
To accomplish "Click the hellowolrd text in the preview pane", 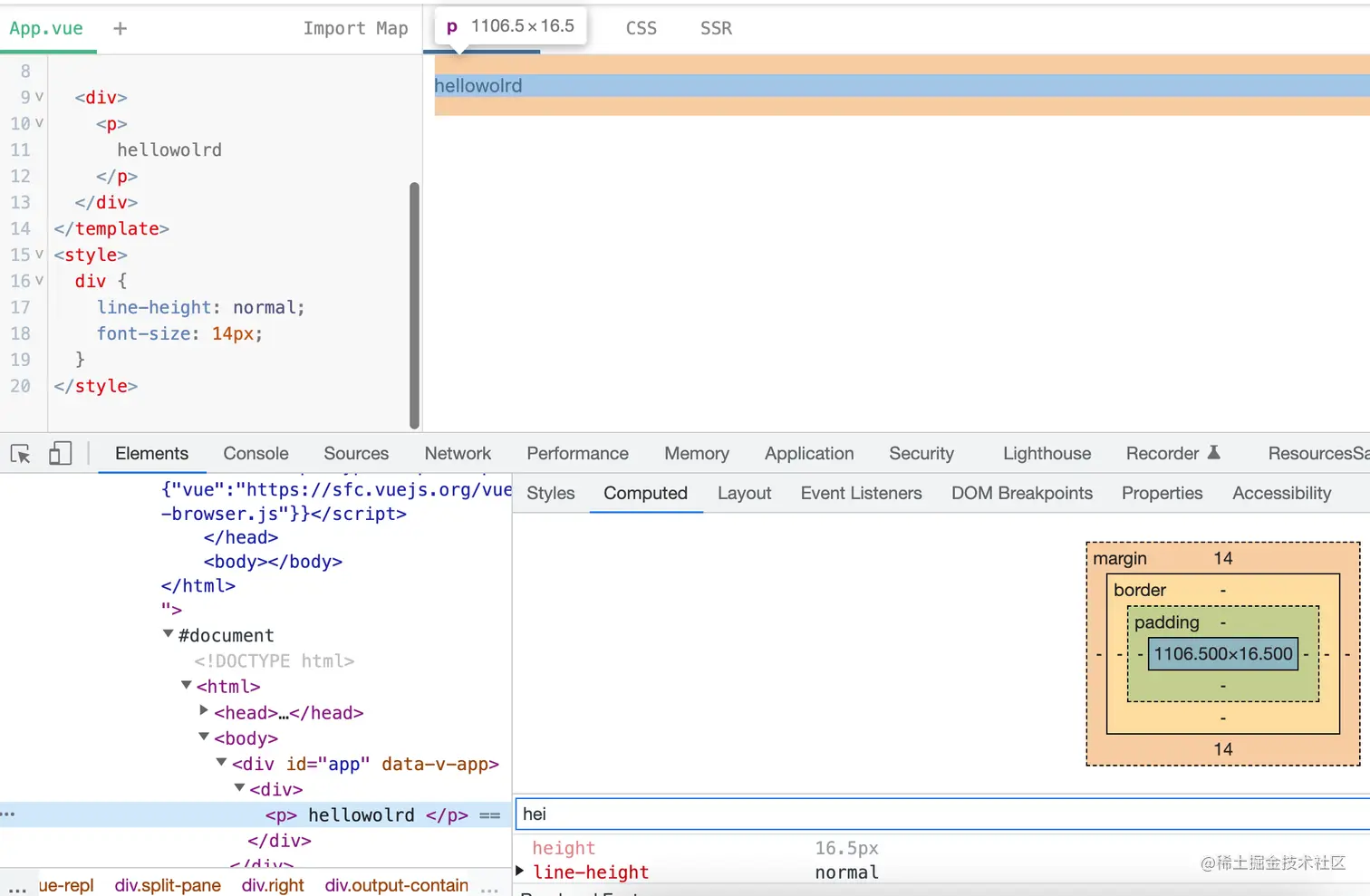I will (478, 85).
